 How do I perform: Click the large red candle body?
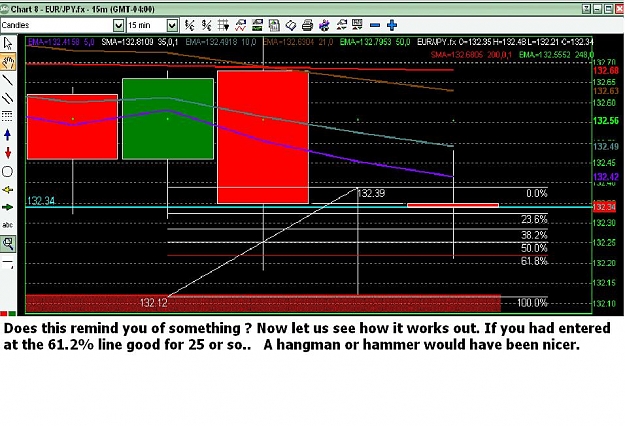click(x=263, y=137)
